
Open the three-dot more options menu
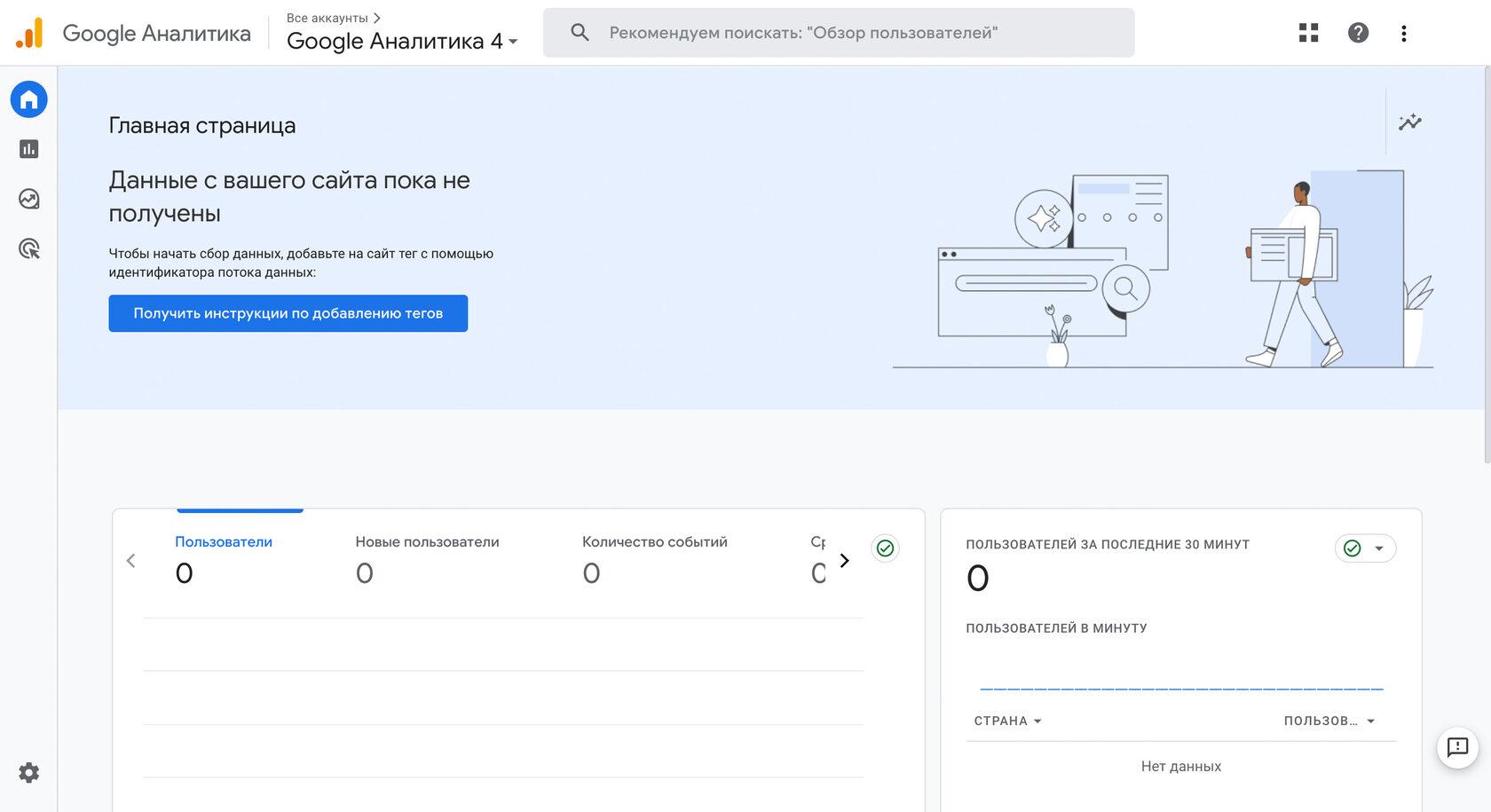tap(1403, 33)
